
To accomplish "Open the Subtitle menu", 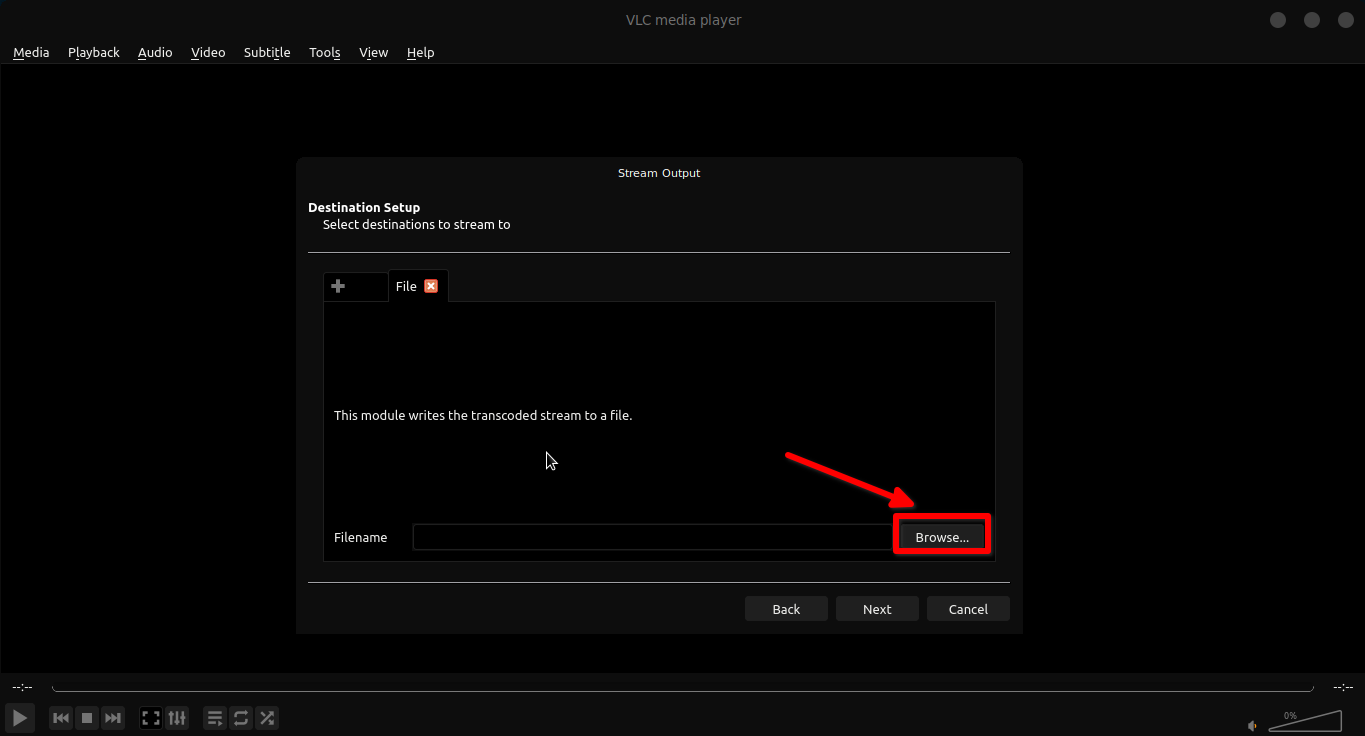I will click(267, 52).
